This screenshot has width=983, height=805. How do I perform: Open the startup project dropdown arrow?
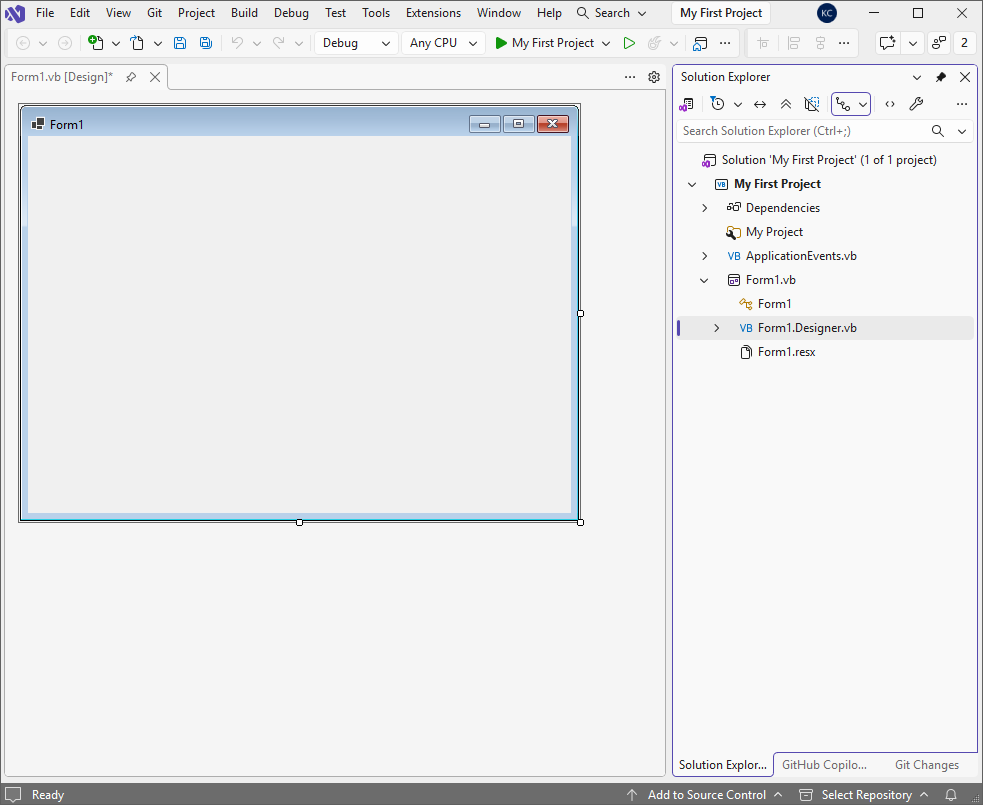pos(606,43)
